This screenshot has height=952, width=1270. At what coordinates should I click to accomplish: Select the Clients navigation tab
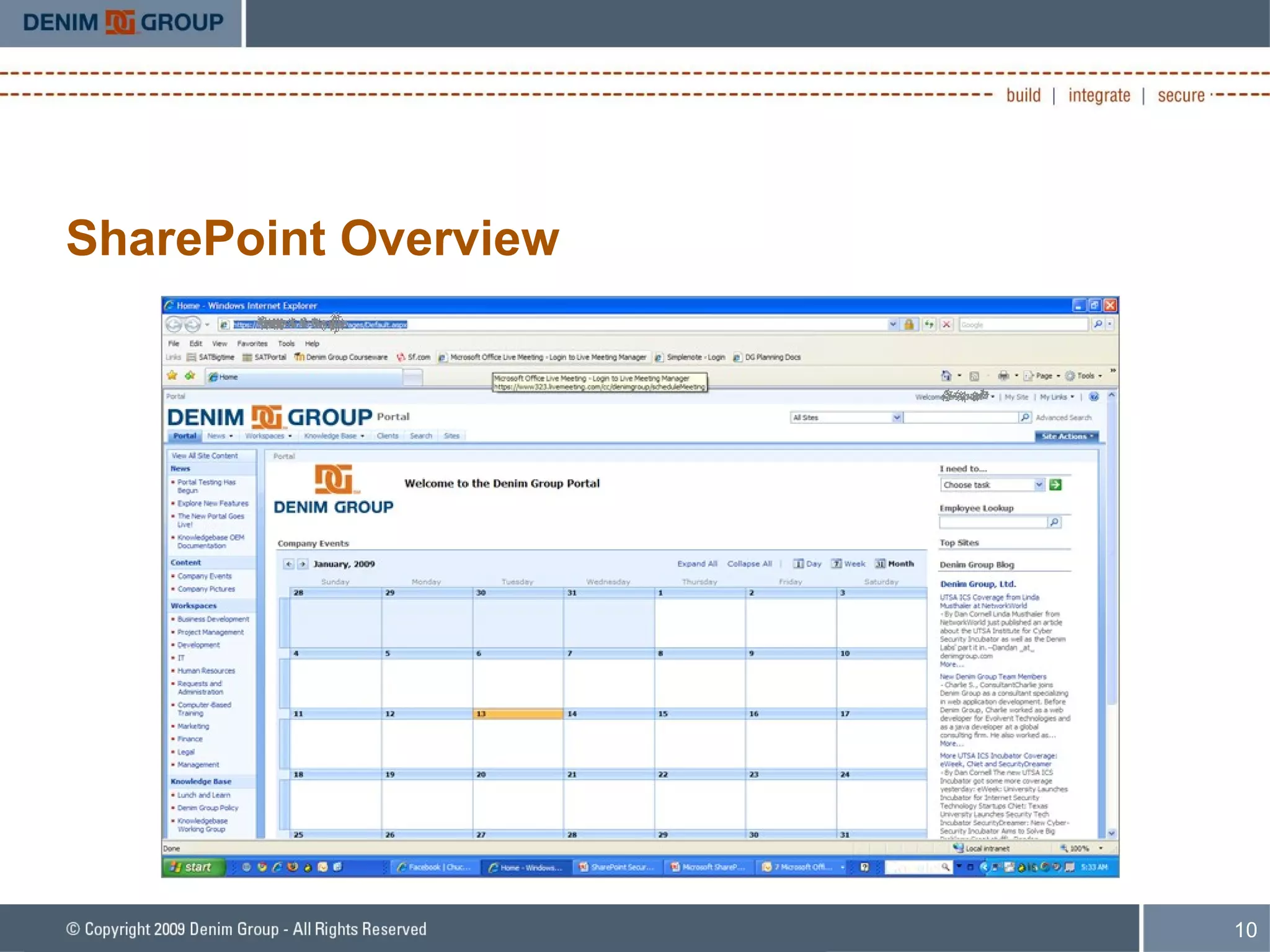pos(388,436)
